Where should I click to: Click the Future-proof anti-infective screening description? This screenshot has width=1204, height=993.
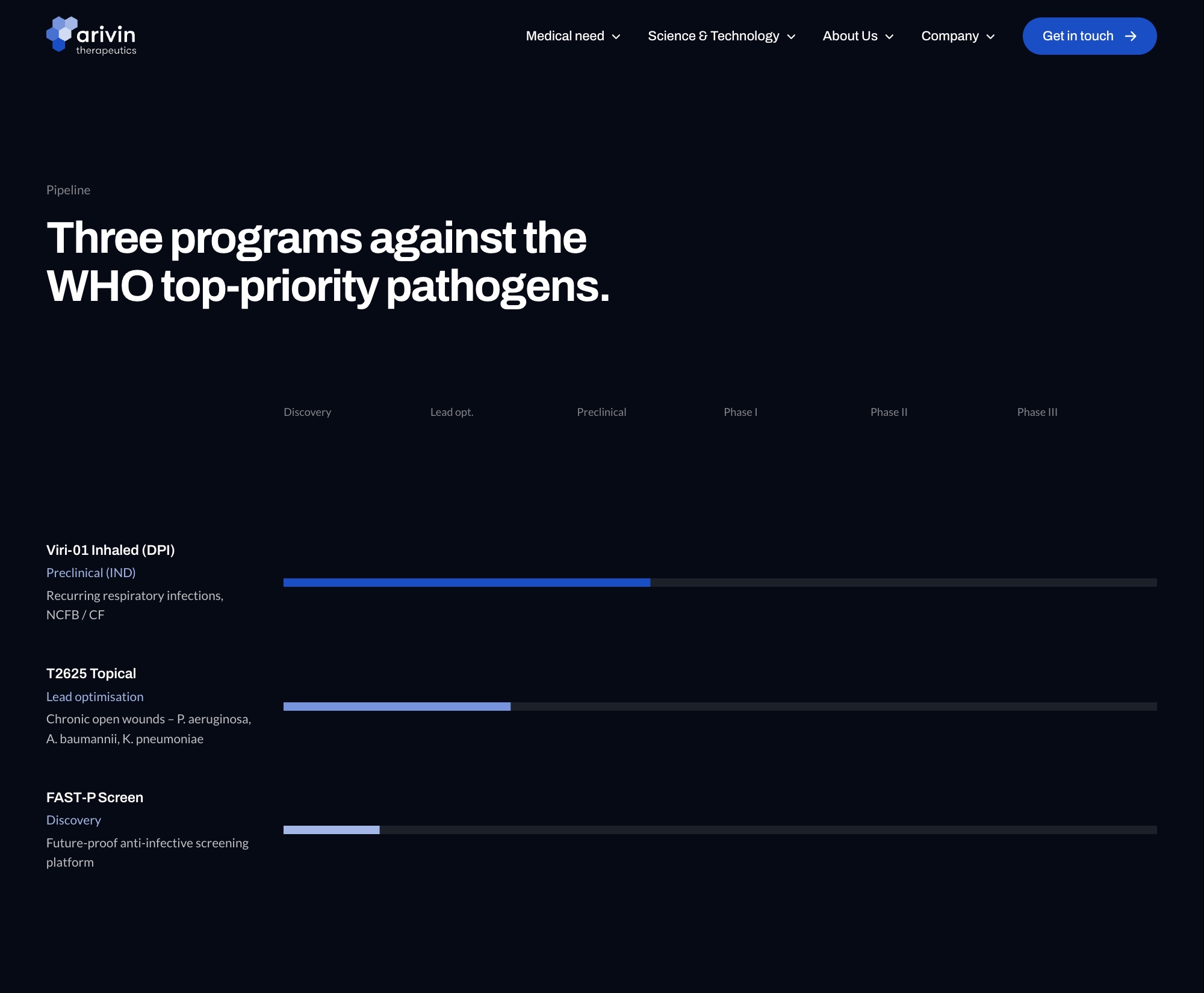tap(147, 853)
